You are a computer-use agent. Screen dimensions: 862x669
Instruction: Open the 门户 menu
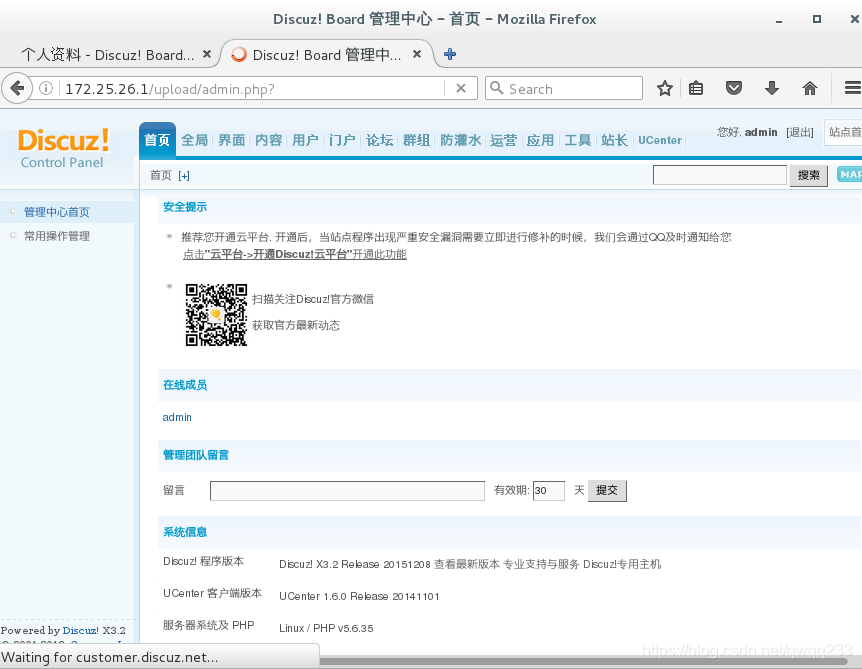[342, 140]
